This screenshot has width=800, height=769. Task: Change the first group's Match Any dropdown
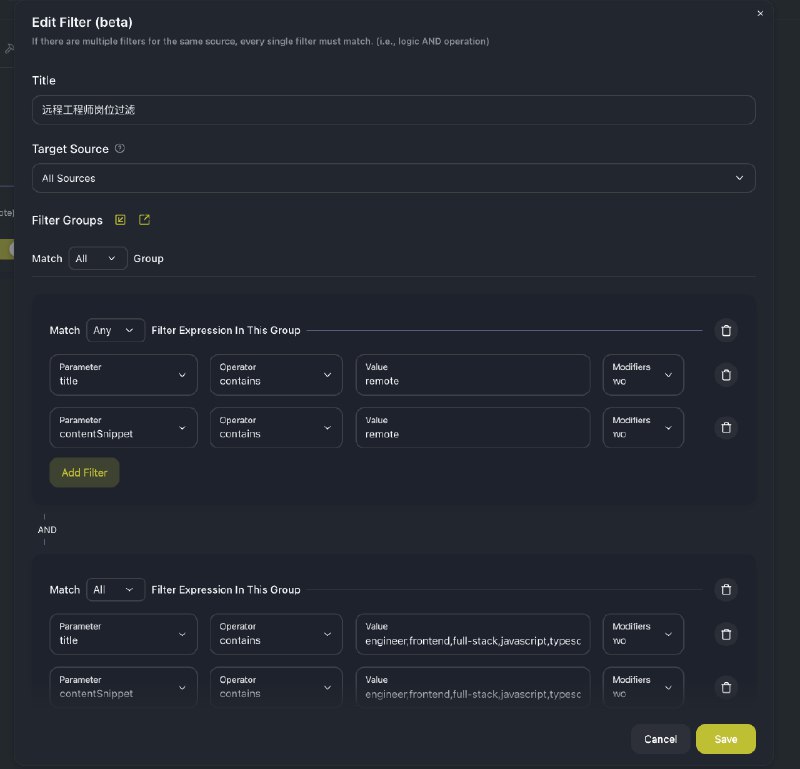point(115,331)
